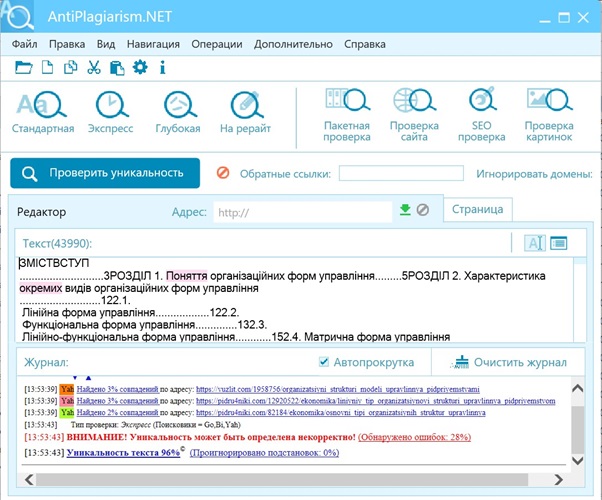Open the Навигация menu
Screen dimensions: 602x500
click(x=153, y=44)
